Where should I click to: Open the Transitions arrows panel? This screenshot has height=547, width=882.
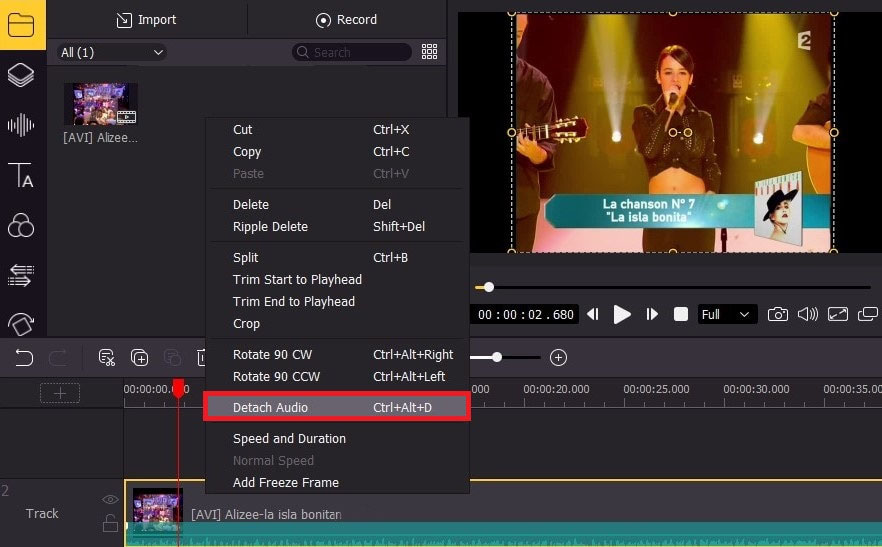[x=21, y=275]
